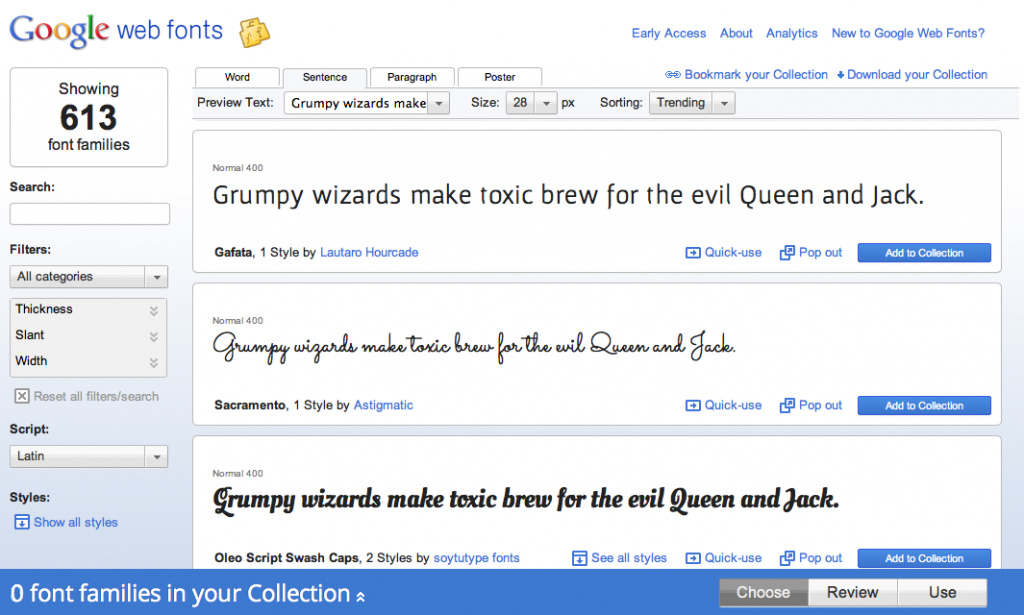Click in the Search input field
This screenshot has width=1024, height=615.
tap(89, 214)
